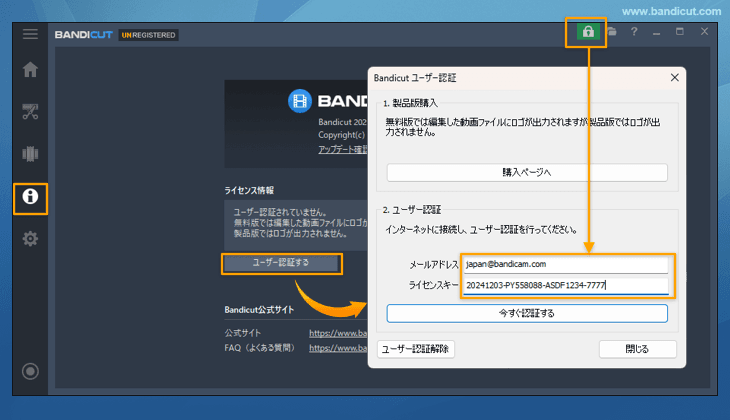Image resolution: width=730 pixels, height=420 pixels.
Task: Open the FAQ URL link
Action: [x=338, y=348]
